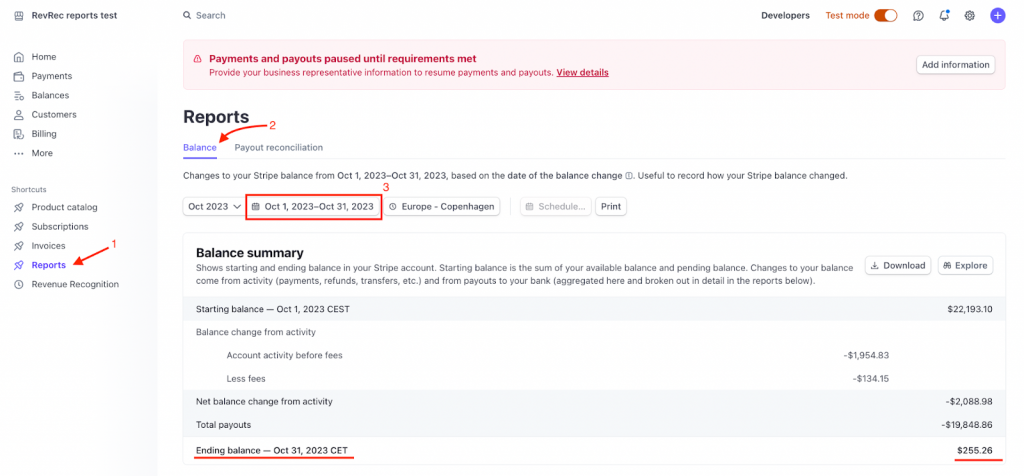Screen dimensions: 1024x476
Task: Switch to Payout reconciliation tab
Action: (278, 147)
